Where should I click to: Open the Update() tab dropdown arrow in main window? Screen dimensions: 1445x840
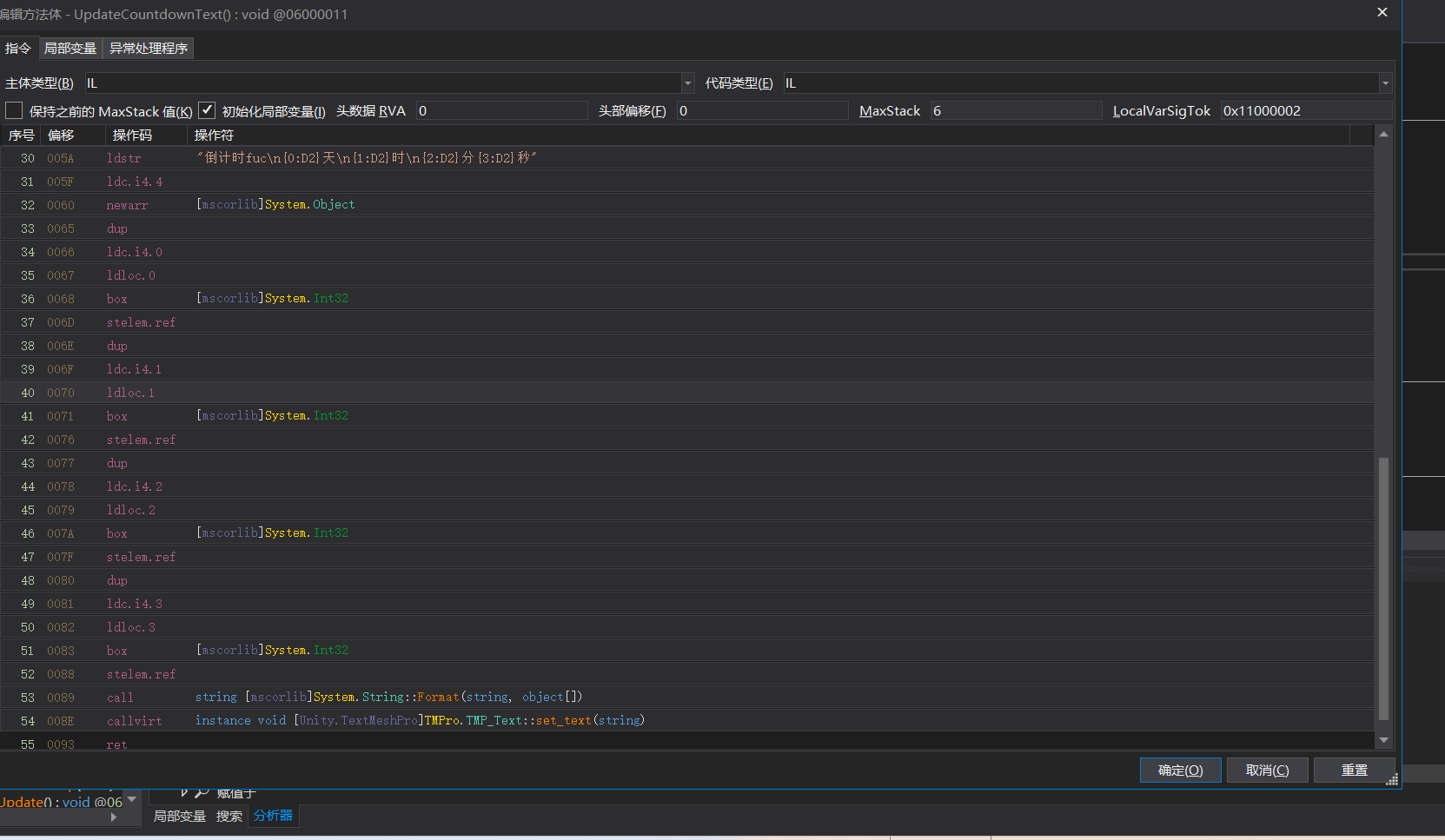tap(132, 799)
